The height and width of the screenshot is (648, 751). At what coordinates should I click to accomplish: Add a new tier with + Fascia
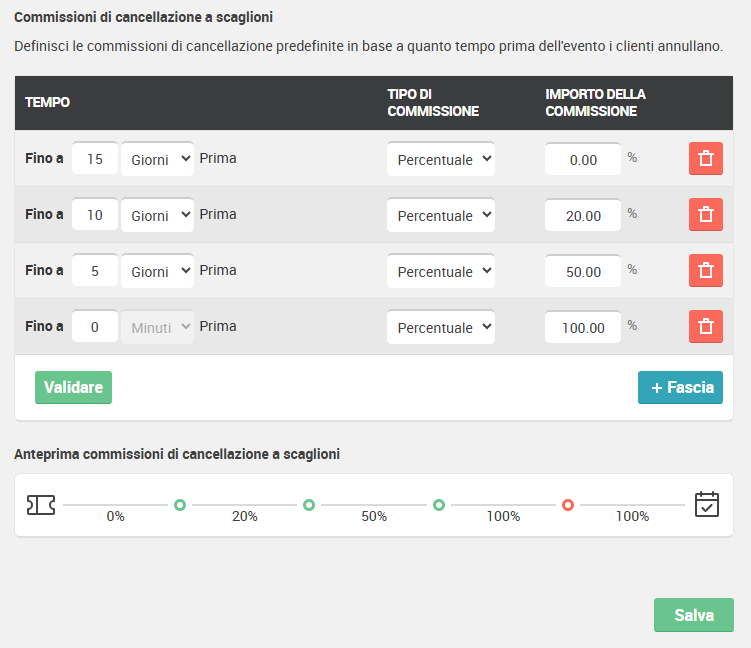[x=680, y=387]
